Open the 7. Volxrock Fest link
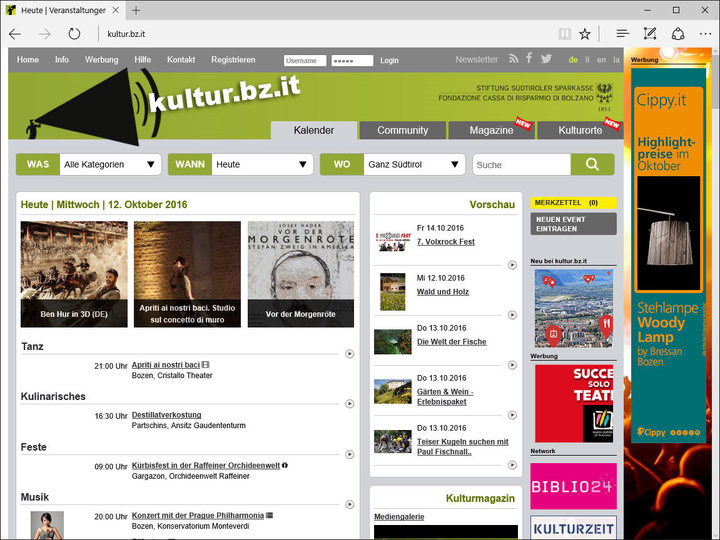 tap(446, 242)
